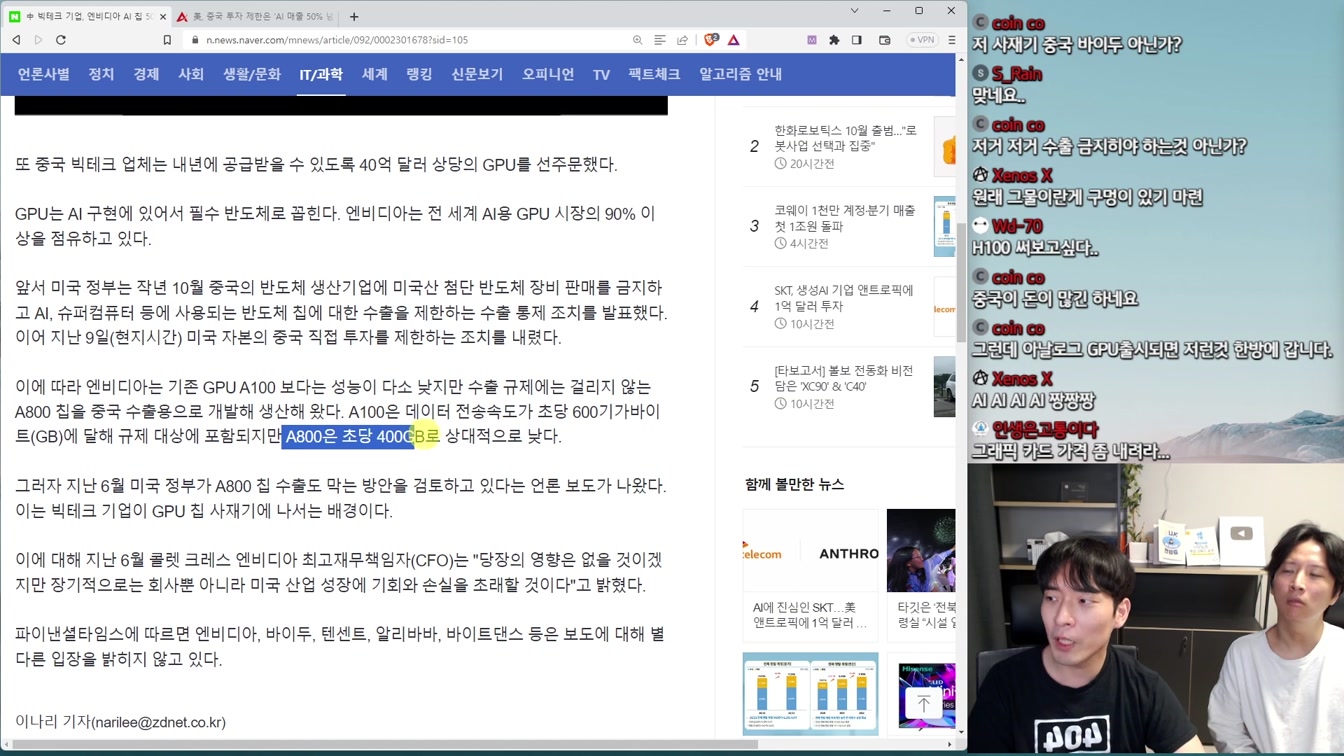Open the thumbnail beside the 코웨이 article
The width and height of the screenshot is (1344, 756).
coord(945,226)
